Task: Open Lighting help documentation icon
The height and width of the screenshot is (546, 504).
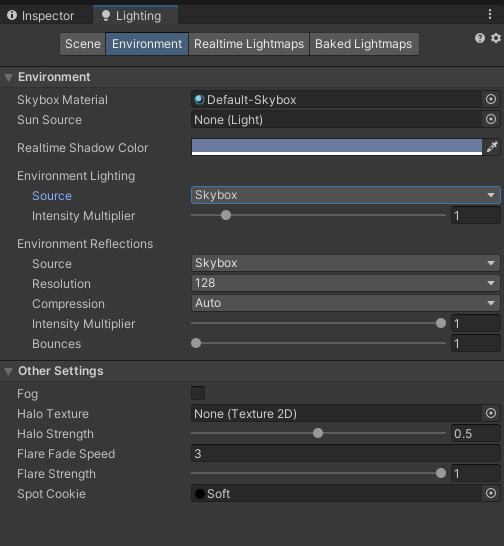Action: pos(480,38)
